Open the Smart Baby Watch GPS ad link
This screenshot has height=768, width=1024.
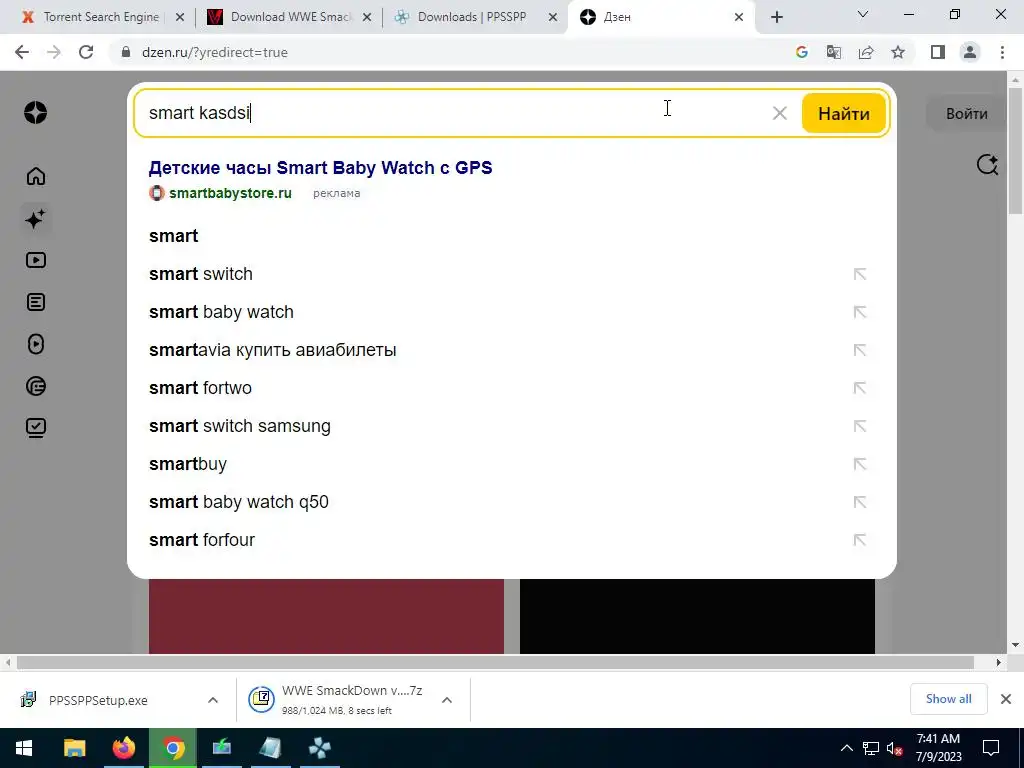point(320,168)
